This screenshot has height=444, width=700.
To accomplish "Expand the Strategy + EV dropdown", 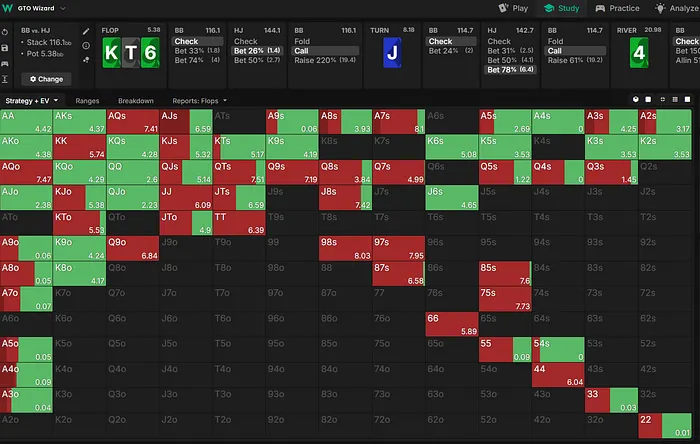I will tap(33, 101).
